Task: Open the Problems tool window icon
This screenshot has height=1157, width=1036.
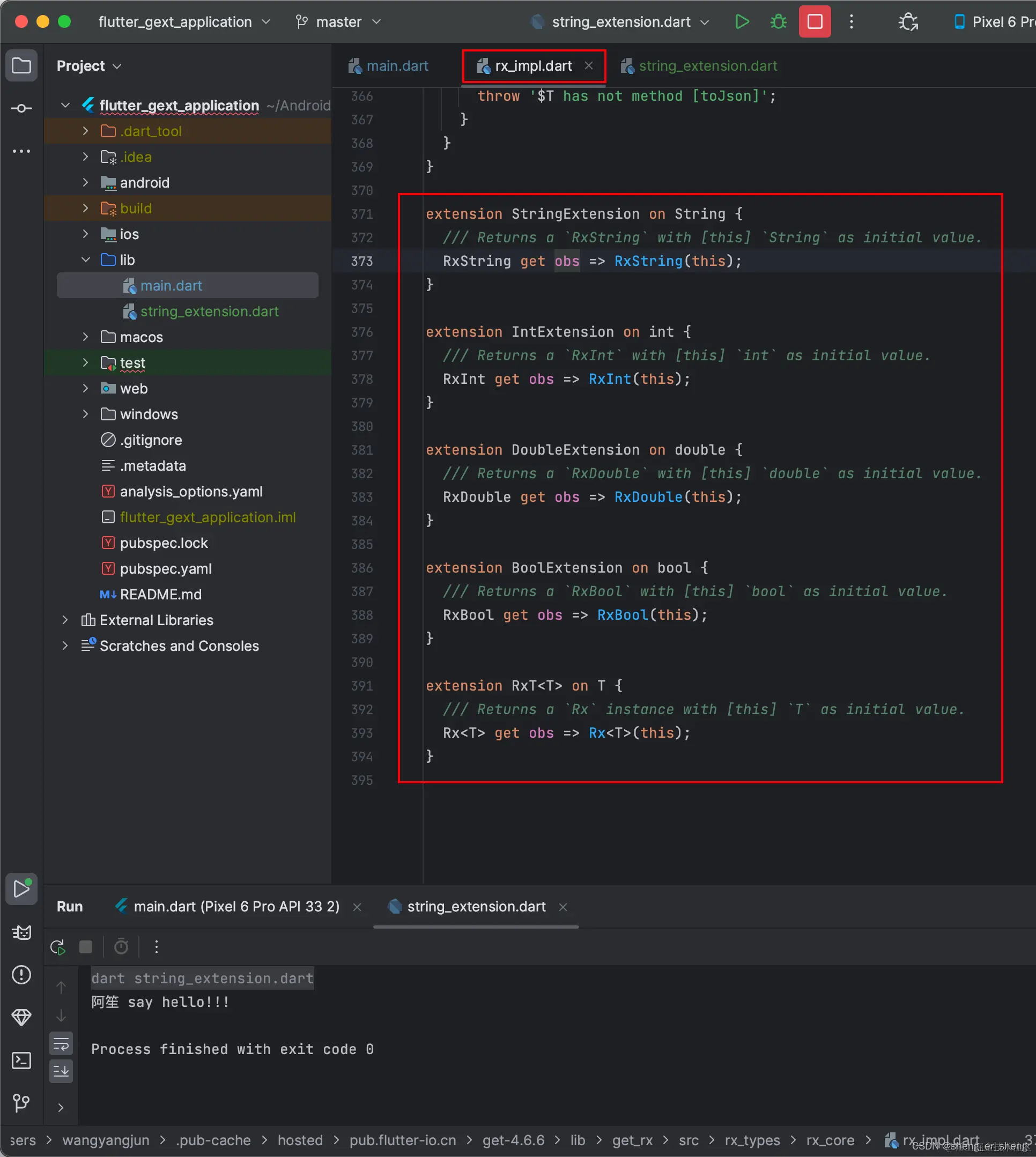Action: [x=21, y=975]
